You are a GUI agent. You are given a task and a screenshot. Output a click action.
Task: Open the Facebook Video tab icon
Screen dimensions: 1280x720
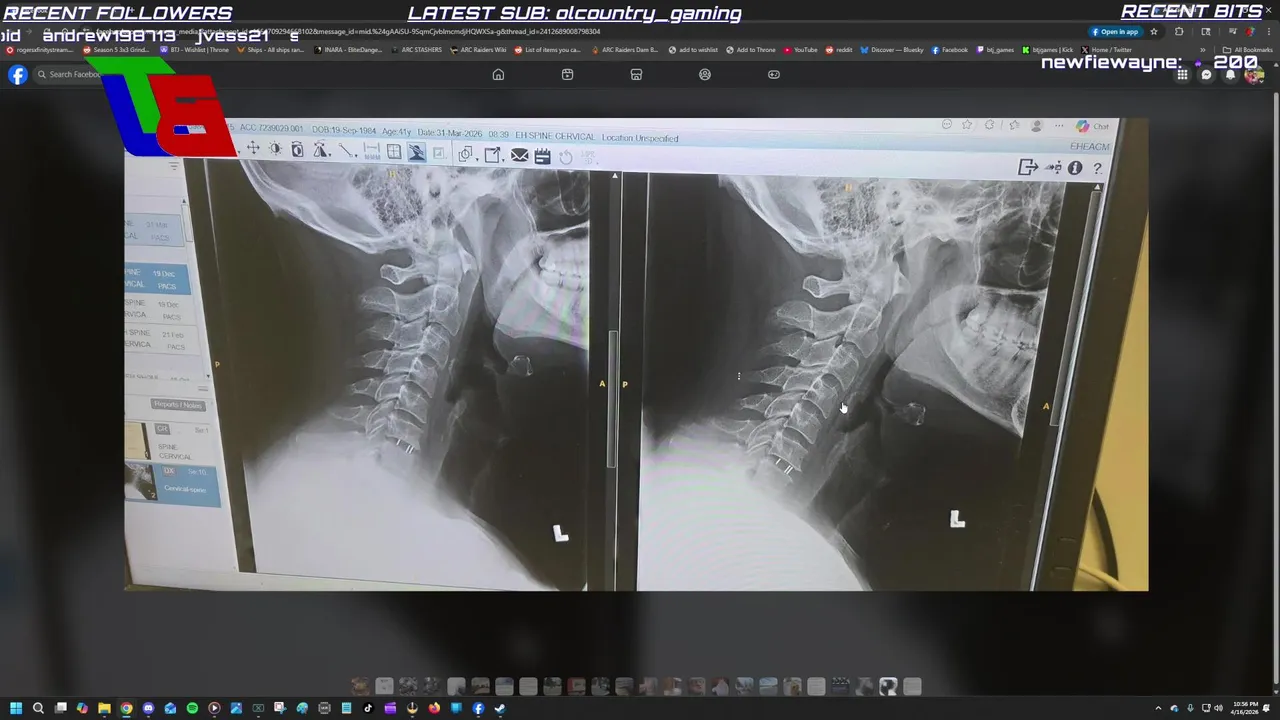pyautogui.click(x=567, y=74)
